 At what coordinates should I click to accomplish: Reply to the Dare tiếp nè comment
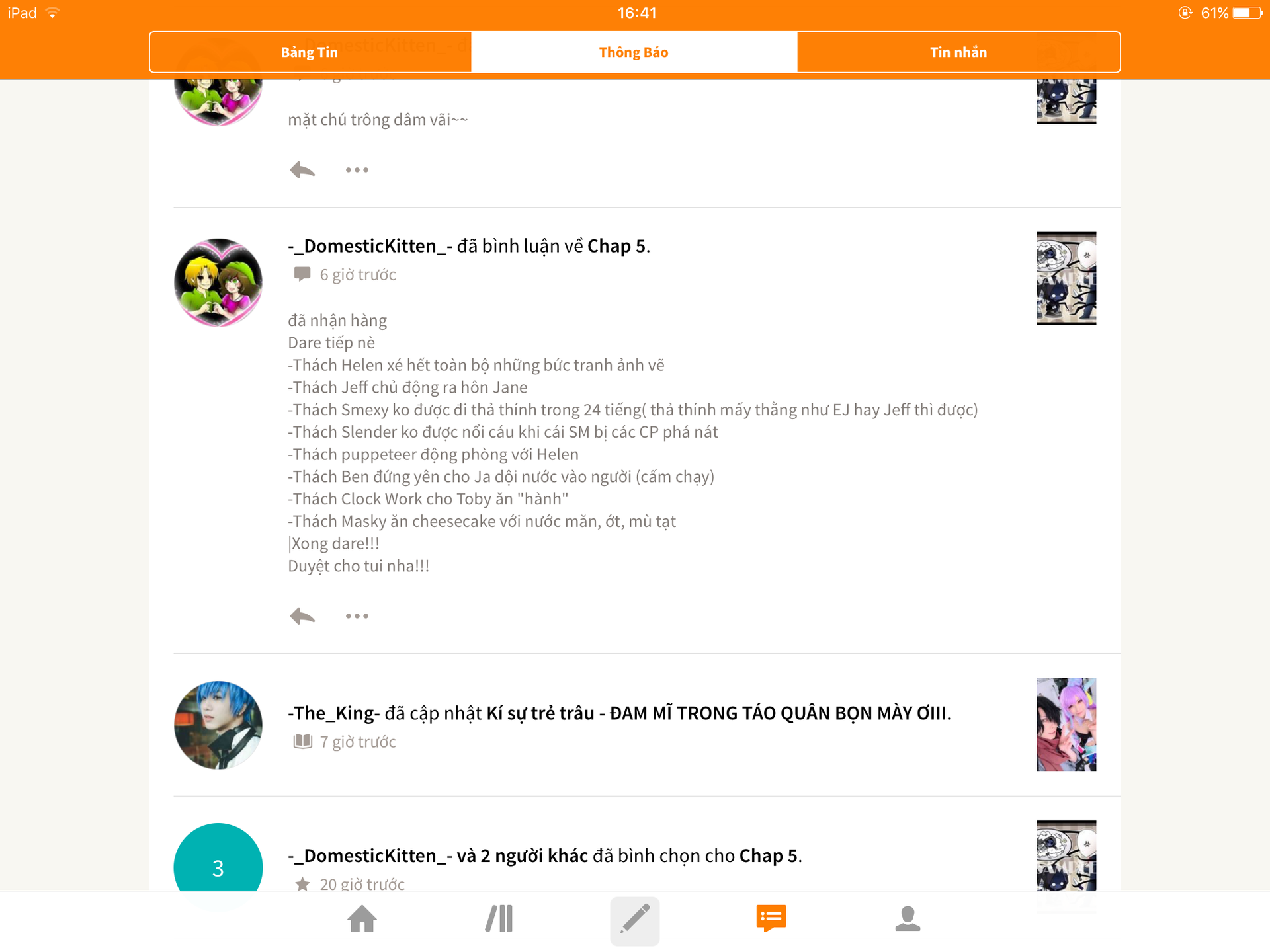pyautogui.click(x=302, y=616)
